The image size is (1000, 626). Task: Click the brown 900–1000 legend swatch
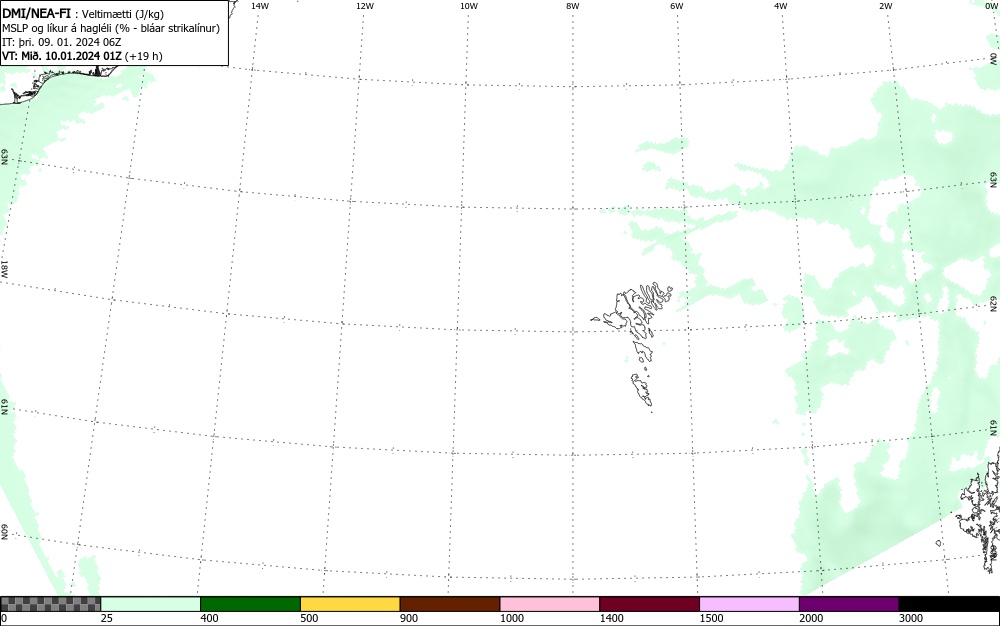[x=450, y=604]
